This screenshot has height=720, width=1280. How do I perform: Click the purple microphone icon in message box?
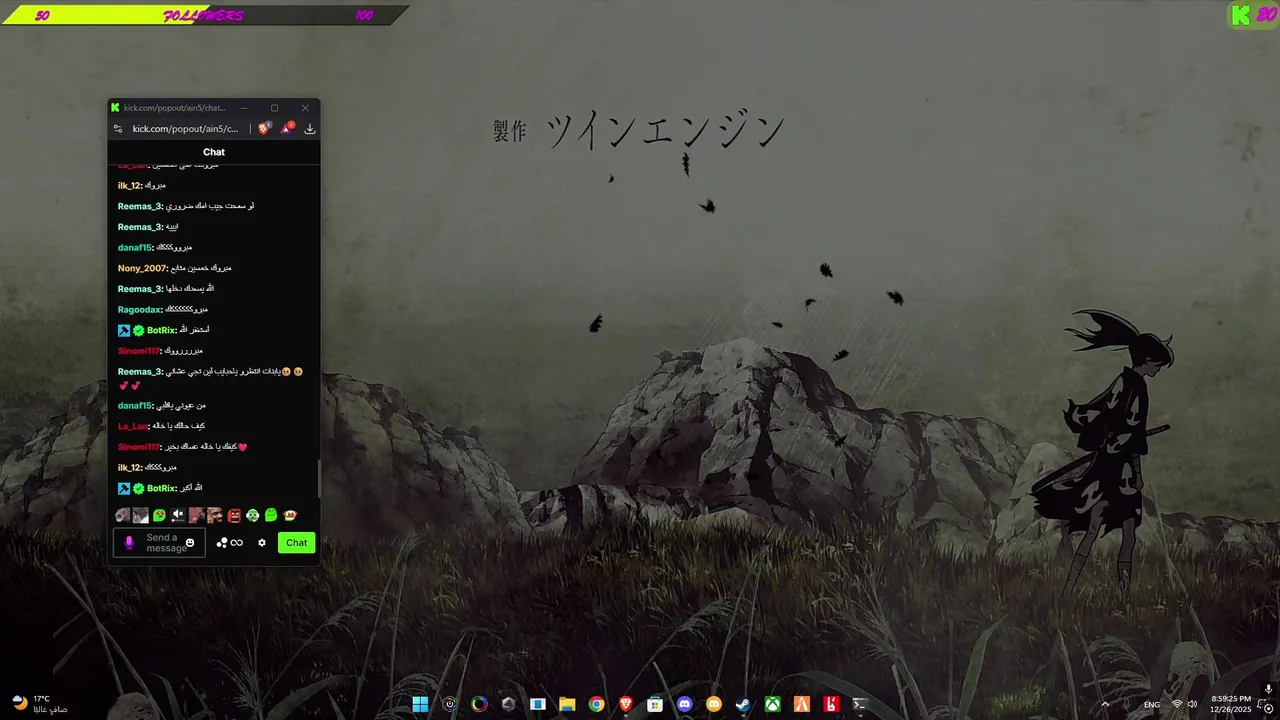click(129, 543)
